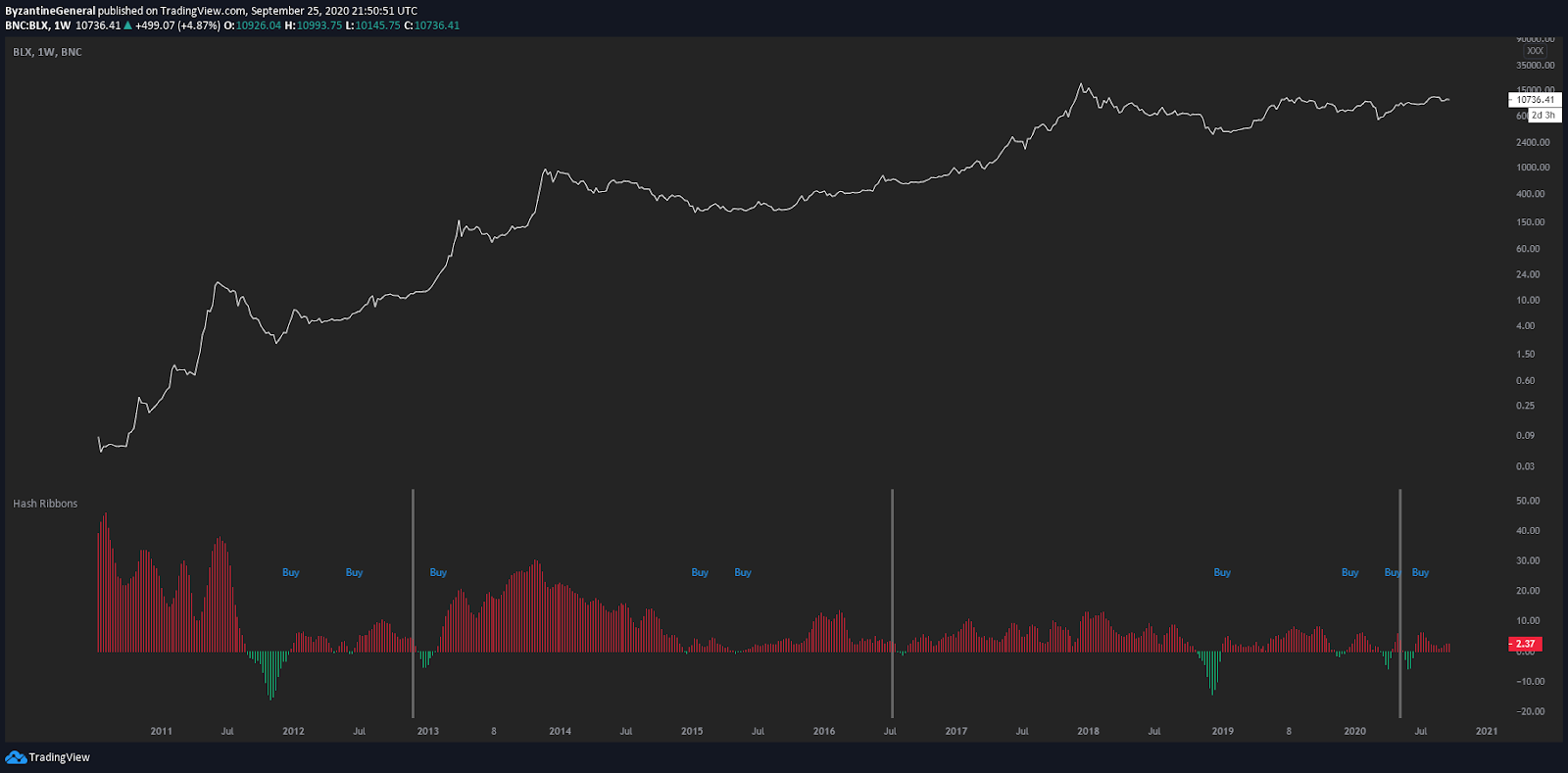This screenshot has height=773, width=1568.
Task: Click the 2019 label on time axis
Action: pyautogui.click(x=1222, y=731)
